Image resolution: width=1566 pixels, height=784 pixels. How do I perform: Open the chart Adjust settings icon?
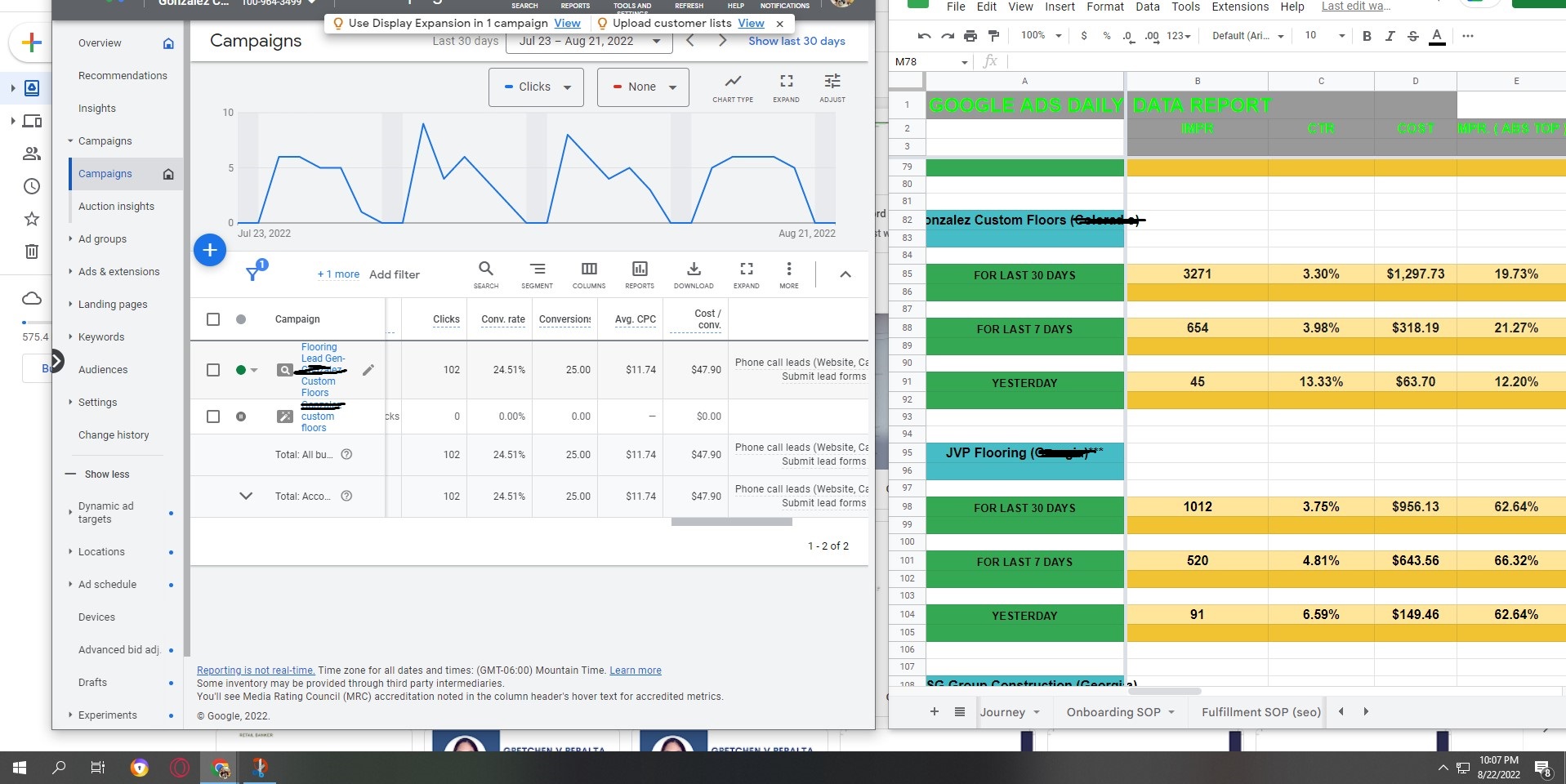pos(832,87)
